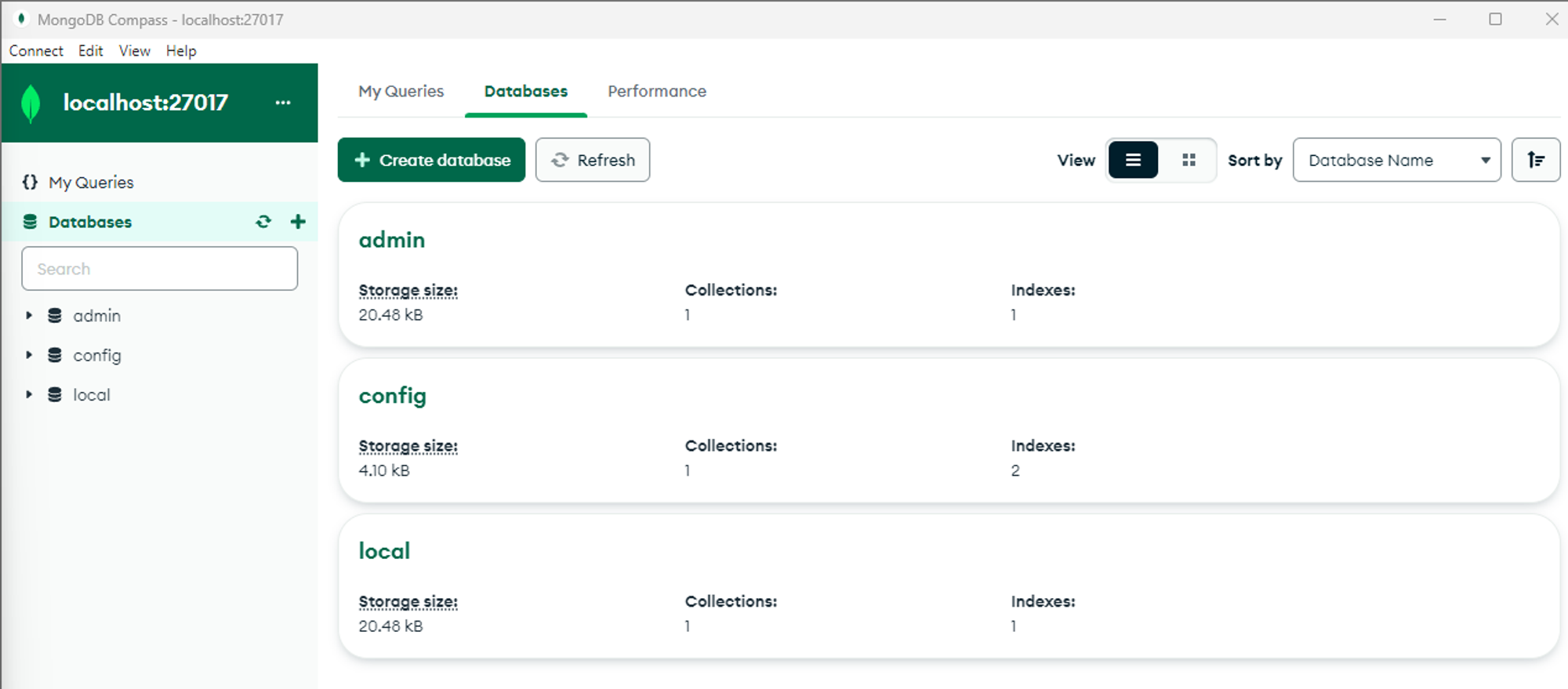Image resolution: width=1568 pixels, height=689 pixels.
Task: Click the My Queries curly braces icon
Action: [30, 182]
